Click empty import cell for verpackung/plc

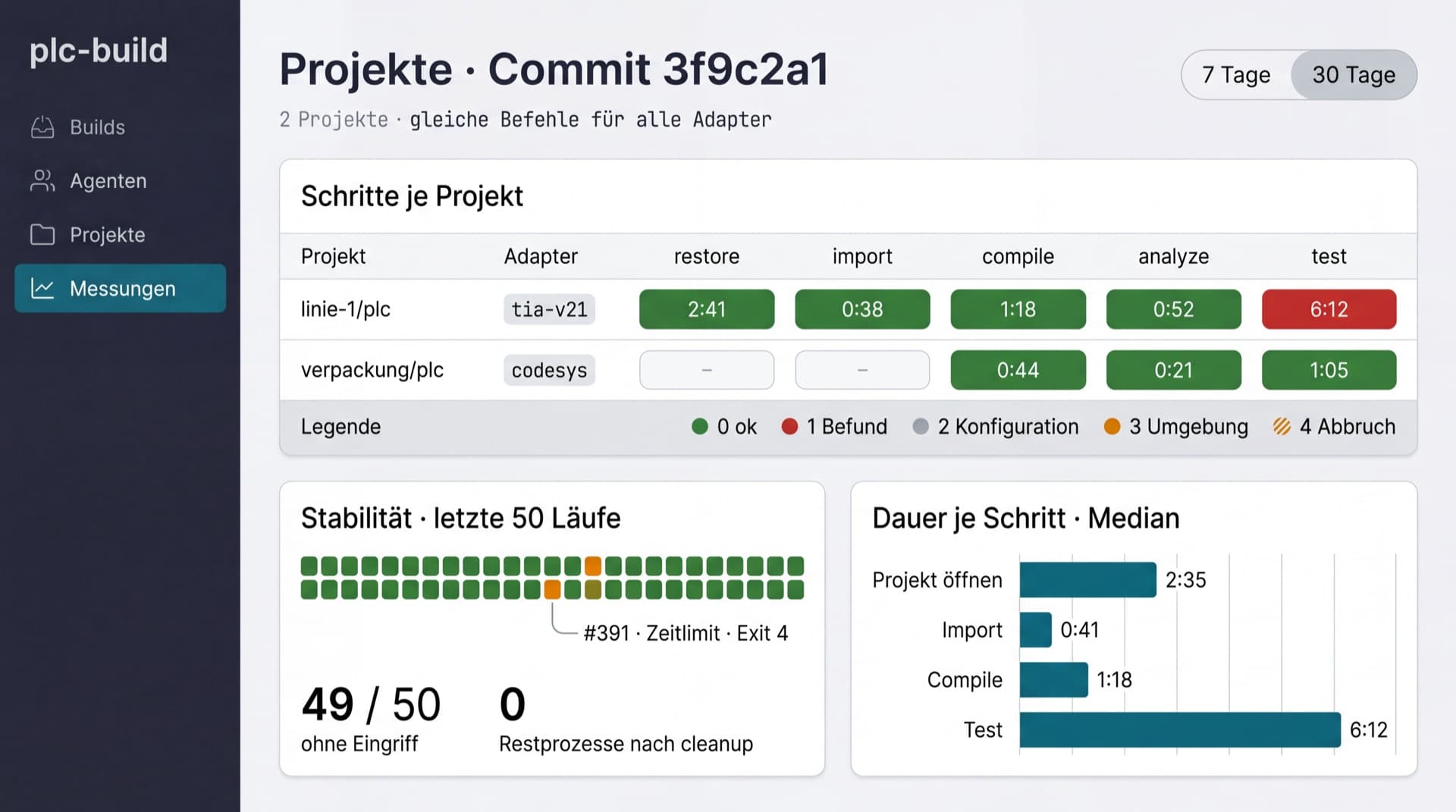(x=862, y=370)
